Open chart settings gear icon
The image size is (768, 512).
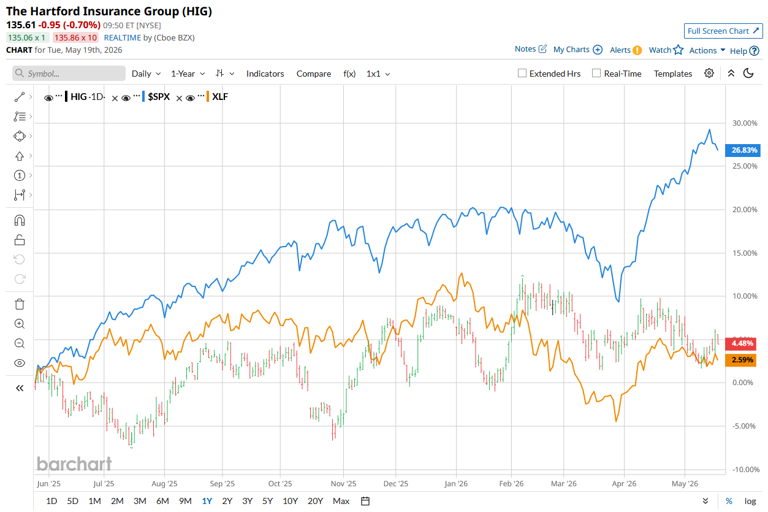point(709,73)
